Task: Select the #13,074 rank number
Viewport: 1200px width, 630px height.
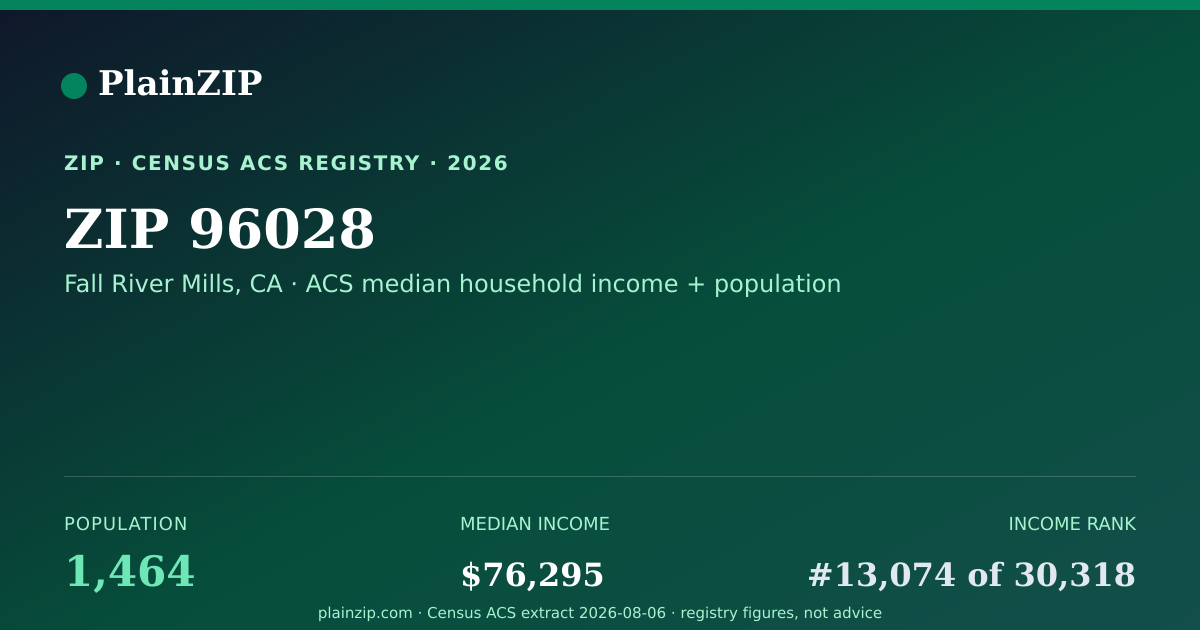Action: [882, 575]
